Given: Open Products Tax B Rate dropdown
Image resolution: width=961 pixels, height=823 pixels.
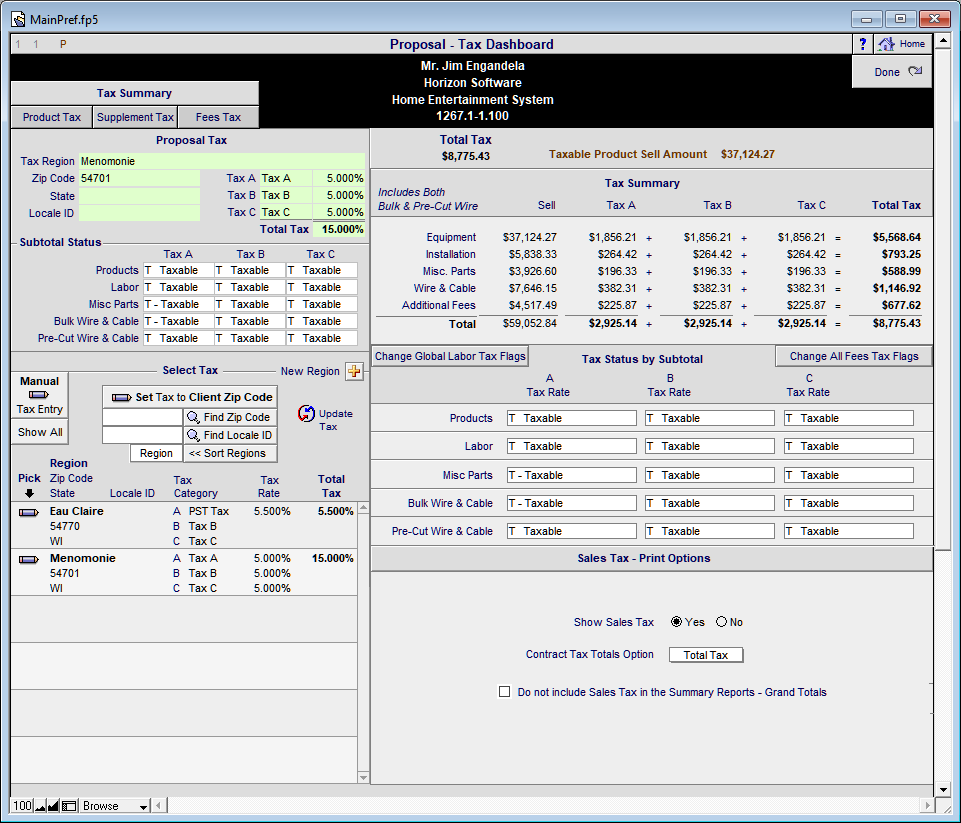Looking at the screenshot, I should pos(710,419).
